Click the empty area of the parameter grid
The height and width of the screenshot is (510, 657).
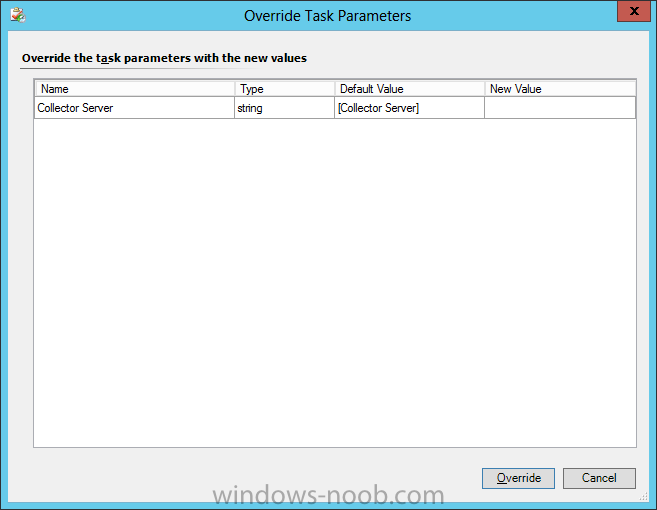coord(335,283)
